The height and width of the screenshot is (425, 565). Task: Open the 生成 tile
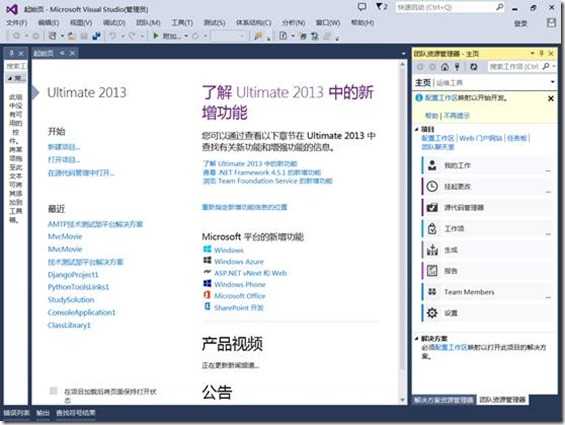pyautogui.click(x=486, y=250)
